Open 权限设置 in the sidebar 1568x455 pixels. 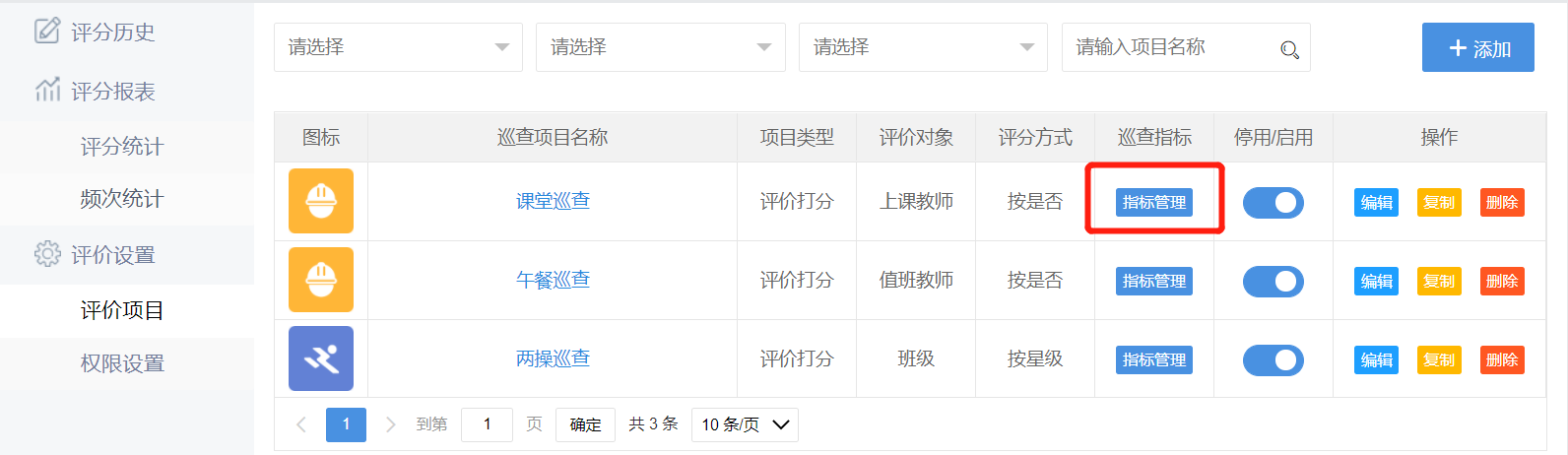tap(122, 363)
